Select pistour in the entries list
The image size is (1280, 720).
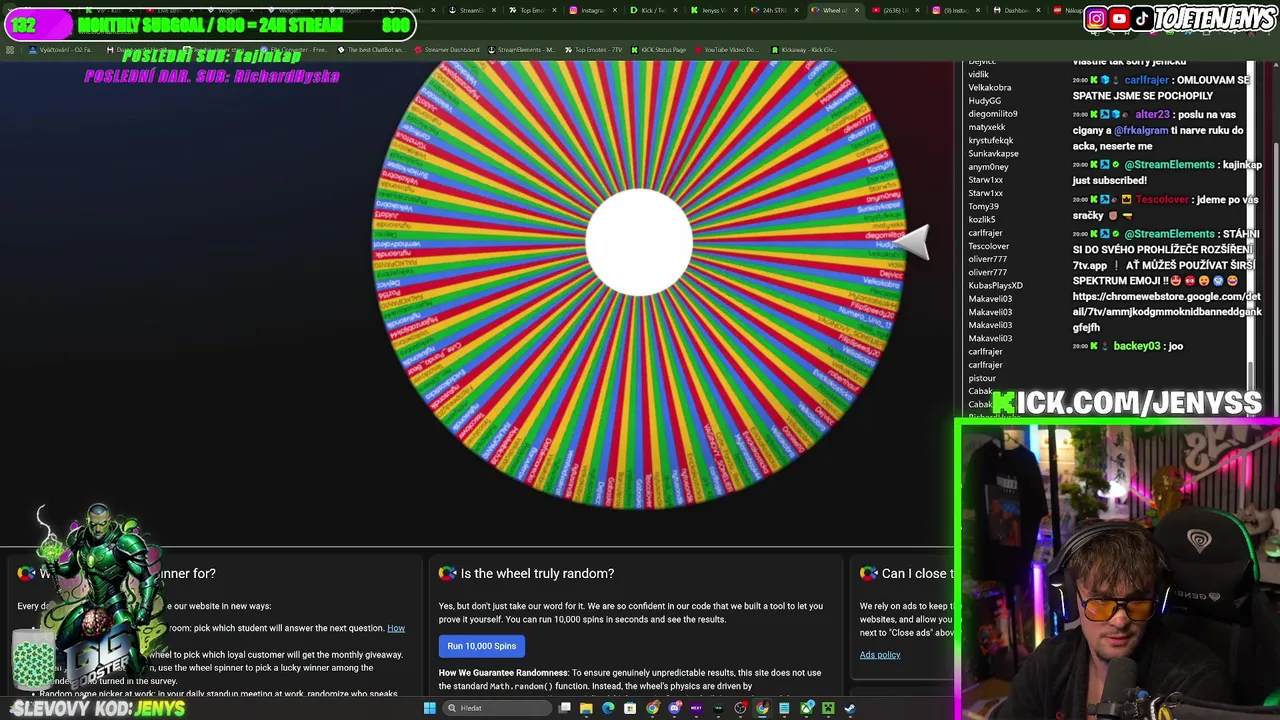pos(982,378)
